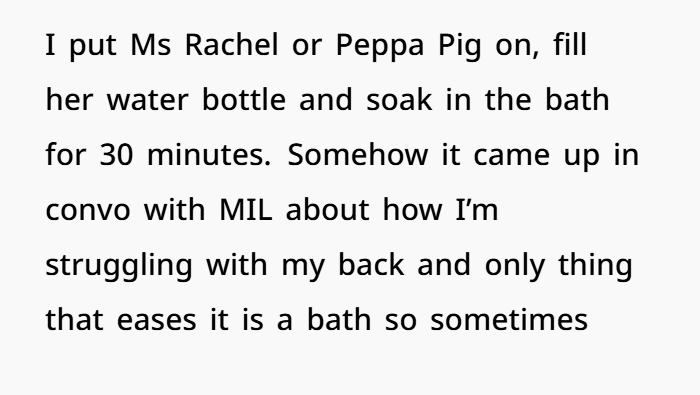Click the word "I'm" in fourth line
This screenshot has height=395, width=700.
[477, 209]
